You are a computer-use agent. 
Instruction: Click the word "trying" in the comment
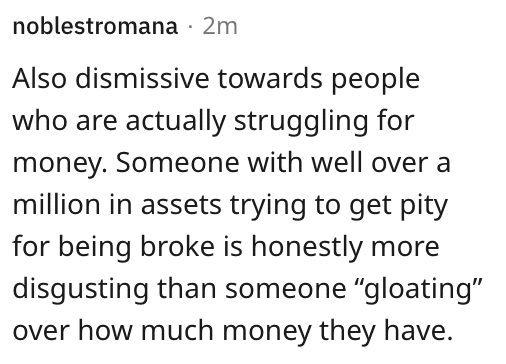coord(268,206)
